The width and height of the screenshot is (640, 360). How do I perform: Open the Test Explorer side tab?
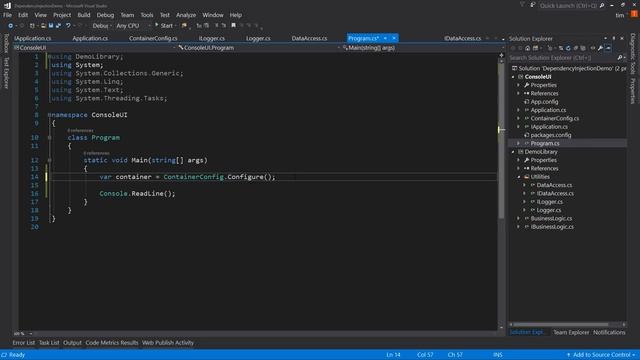coord(6,73)
